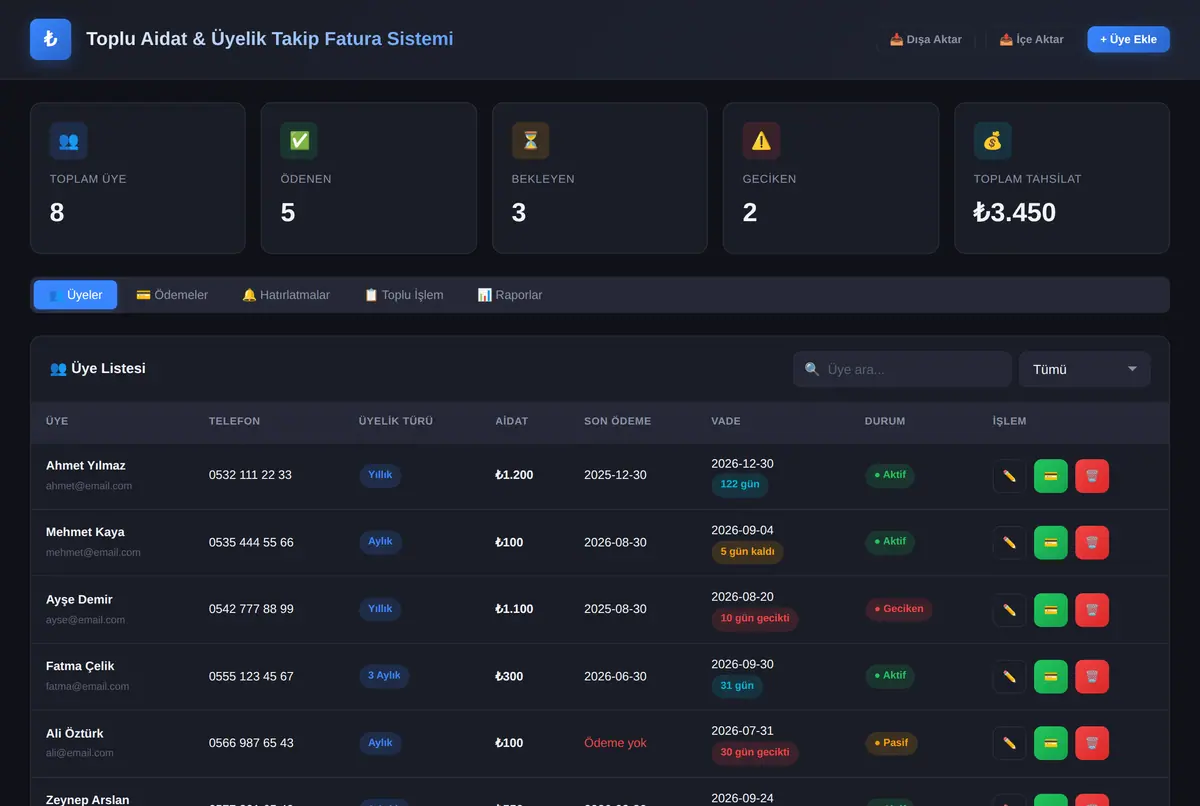Delete Ayşe Demir using the trash icon

pos(1092,610)
